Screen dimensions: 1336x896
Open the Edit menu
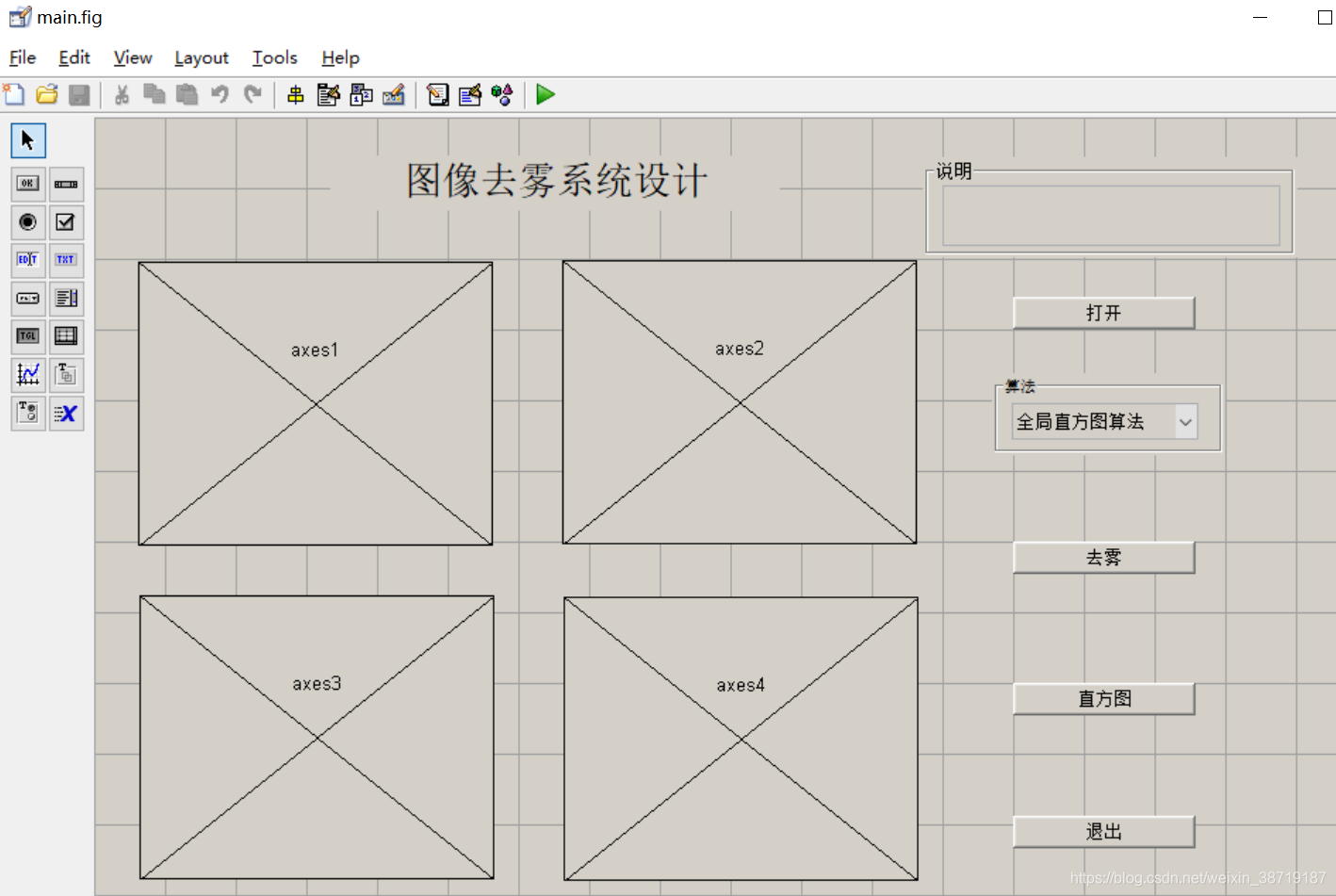[x=74, y=57]
